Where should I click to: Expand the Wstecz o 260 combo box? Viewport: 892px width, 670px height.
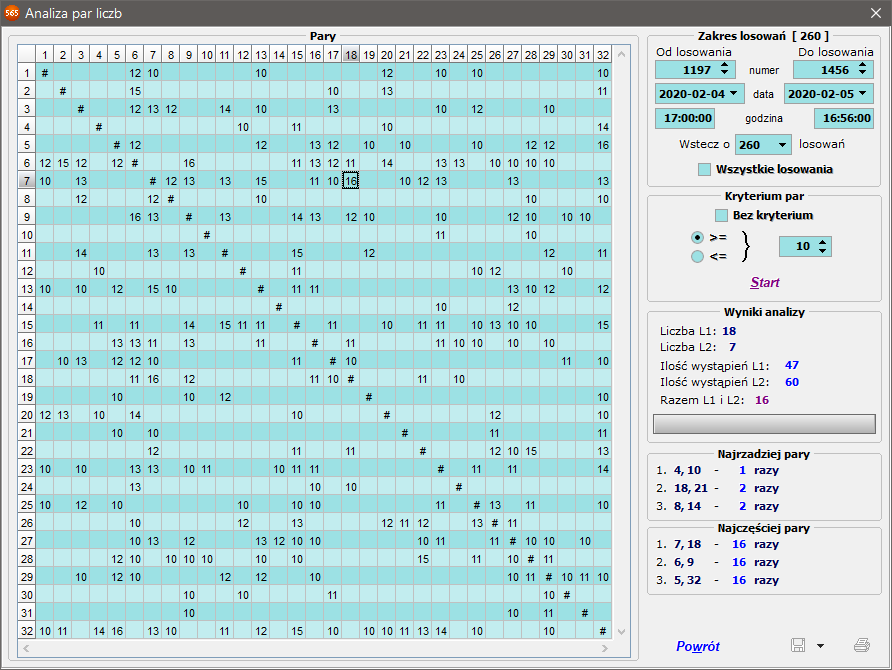point(782,144)
